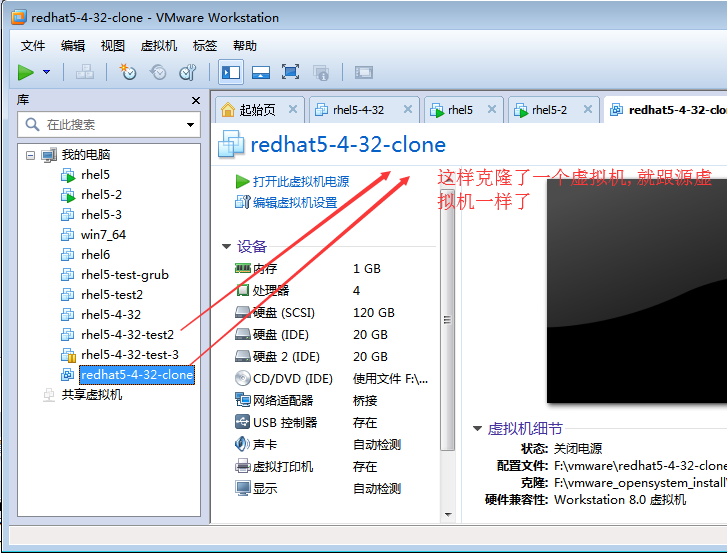Open the 视图 menu
Image resolution: width=727 pixels, height=553 pixels.
(x=113, y=46)
